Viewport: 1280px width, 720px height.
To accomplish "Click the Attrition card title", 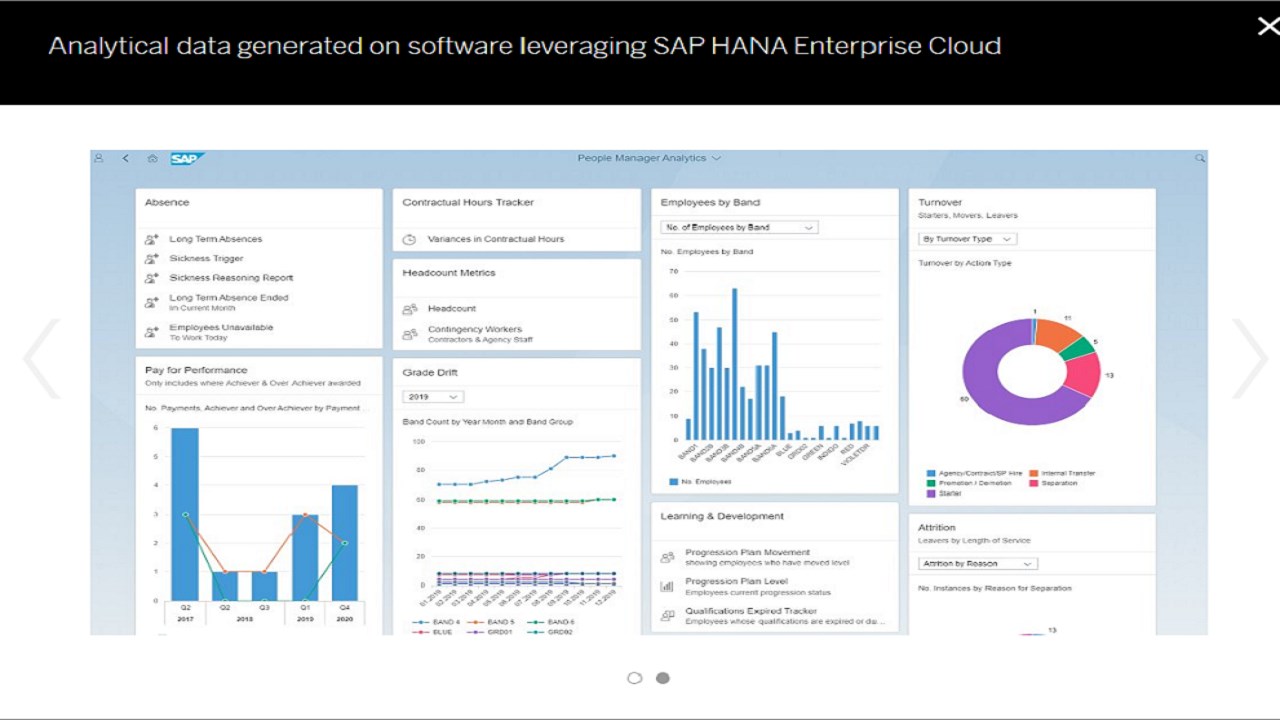I will point(937,527).
